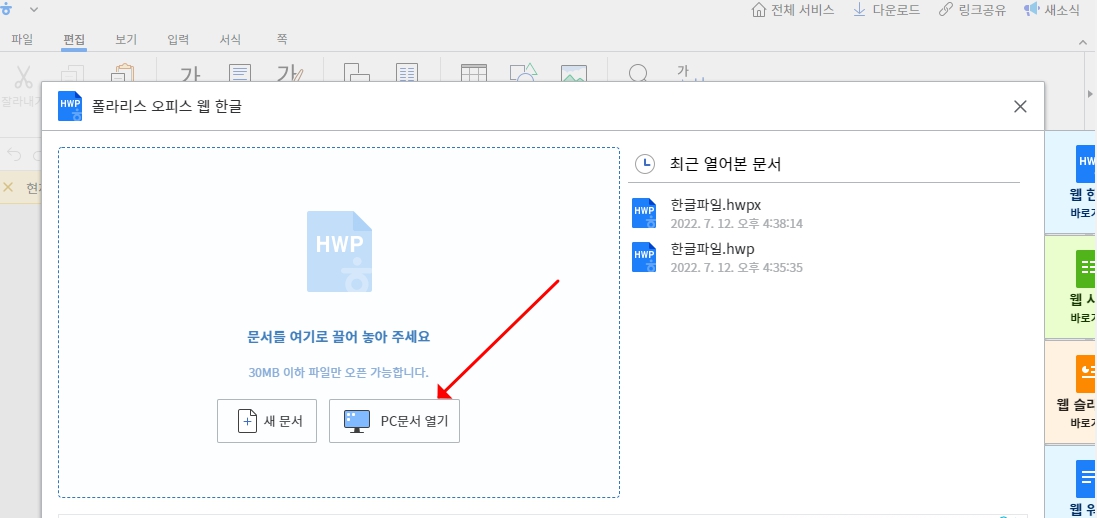Click the multi-column page icon
This screenshot has width=1097, height=518.
coord(406,74)
